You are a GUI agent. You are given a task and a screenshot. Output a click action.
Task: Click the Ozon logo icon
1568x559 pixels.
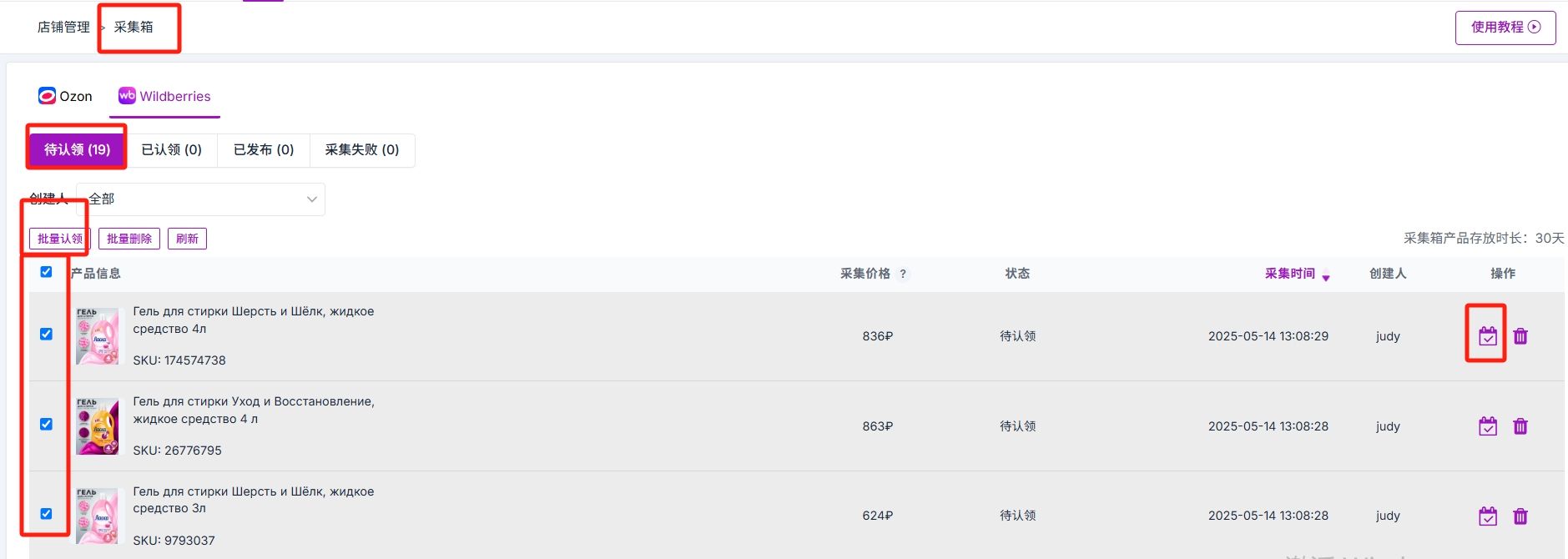pos(47,96)
